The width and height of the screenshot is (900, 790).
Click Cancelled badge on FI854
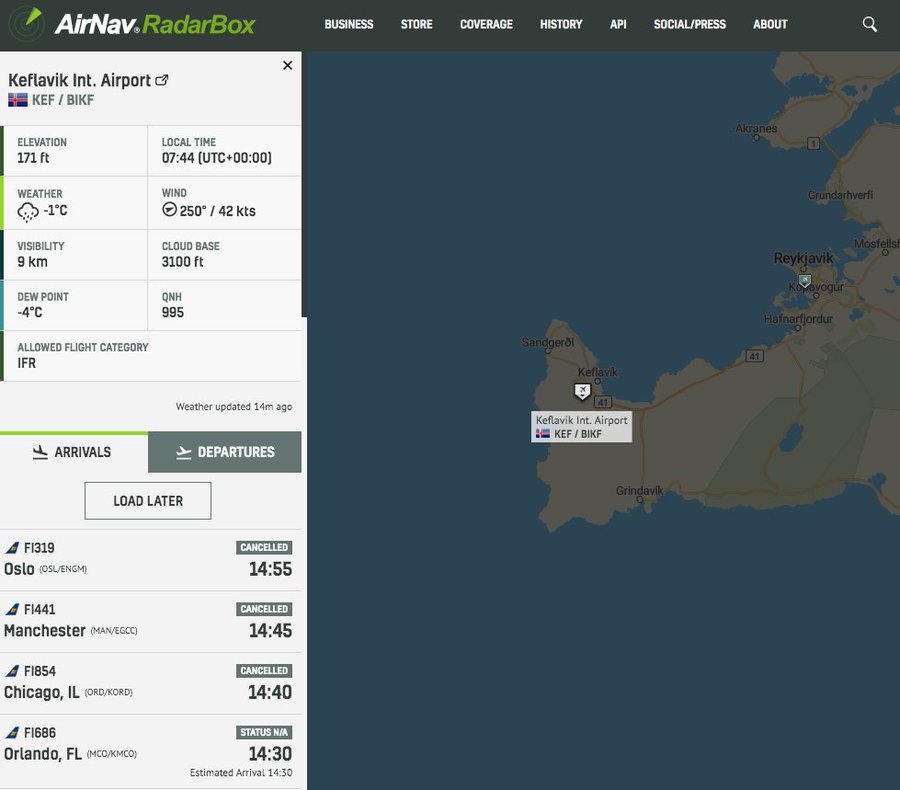pos(264,671)
